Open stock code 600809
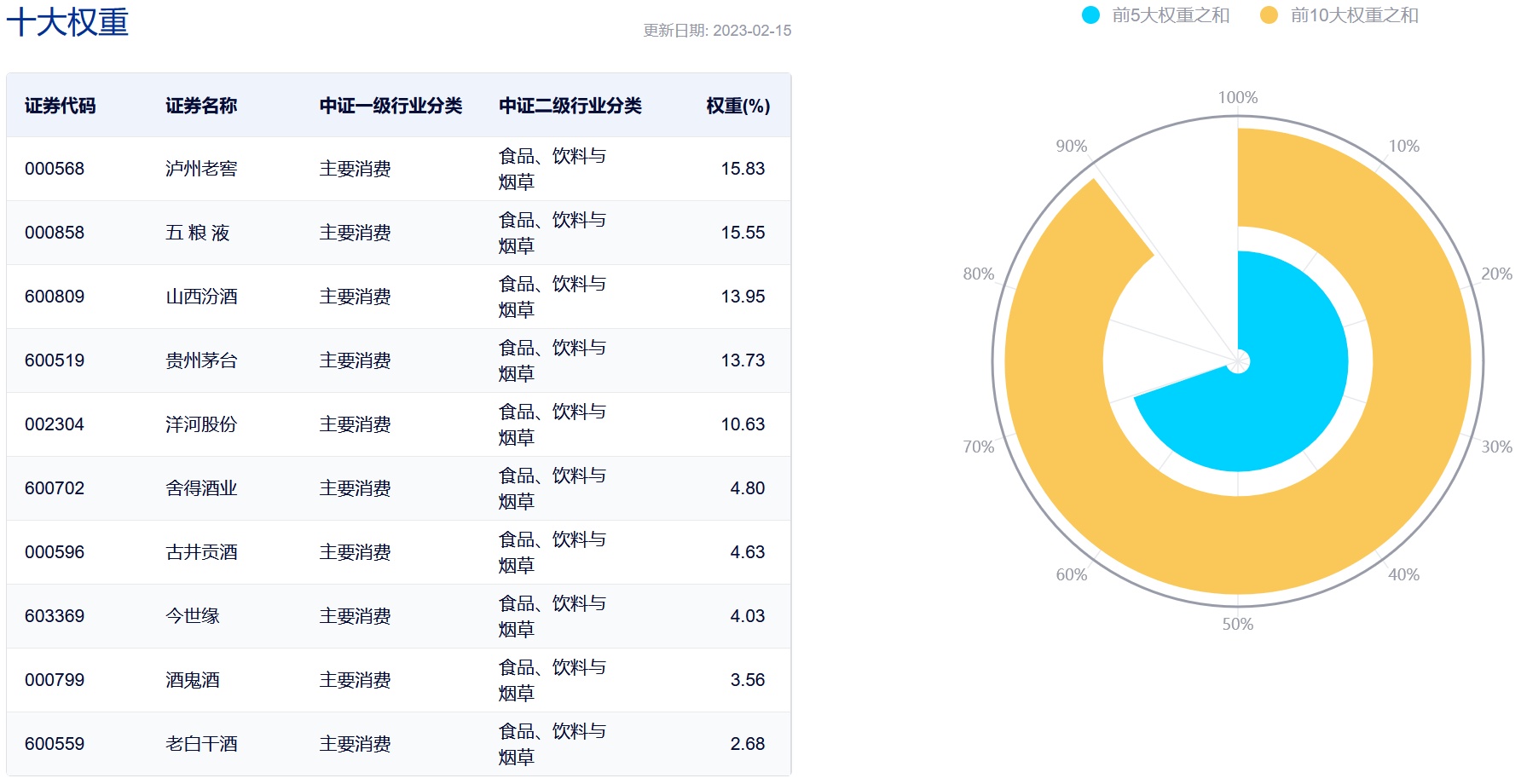Viewport: 1521px width, 784px height. tap(55, 297)
